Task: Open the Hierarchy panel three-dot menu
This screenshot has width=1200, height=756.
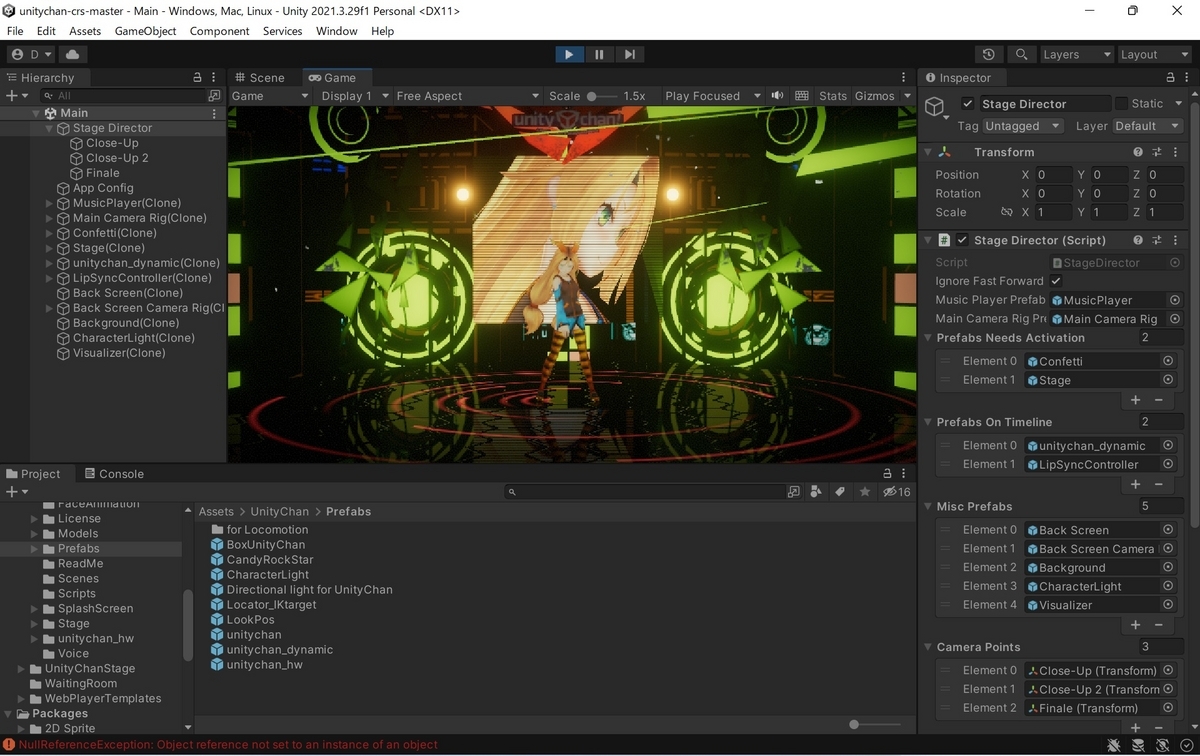Action: 214,77
